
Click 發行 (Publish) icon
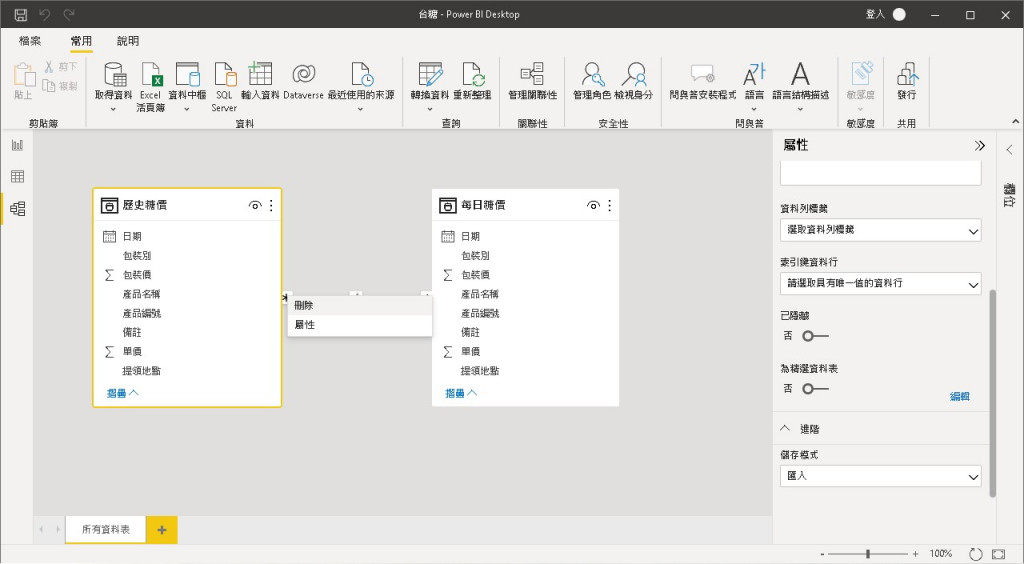pyautogui.click(x=906, y=82)
